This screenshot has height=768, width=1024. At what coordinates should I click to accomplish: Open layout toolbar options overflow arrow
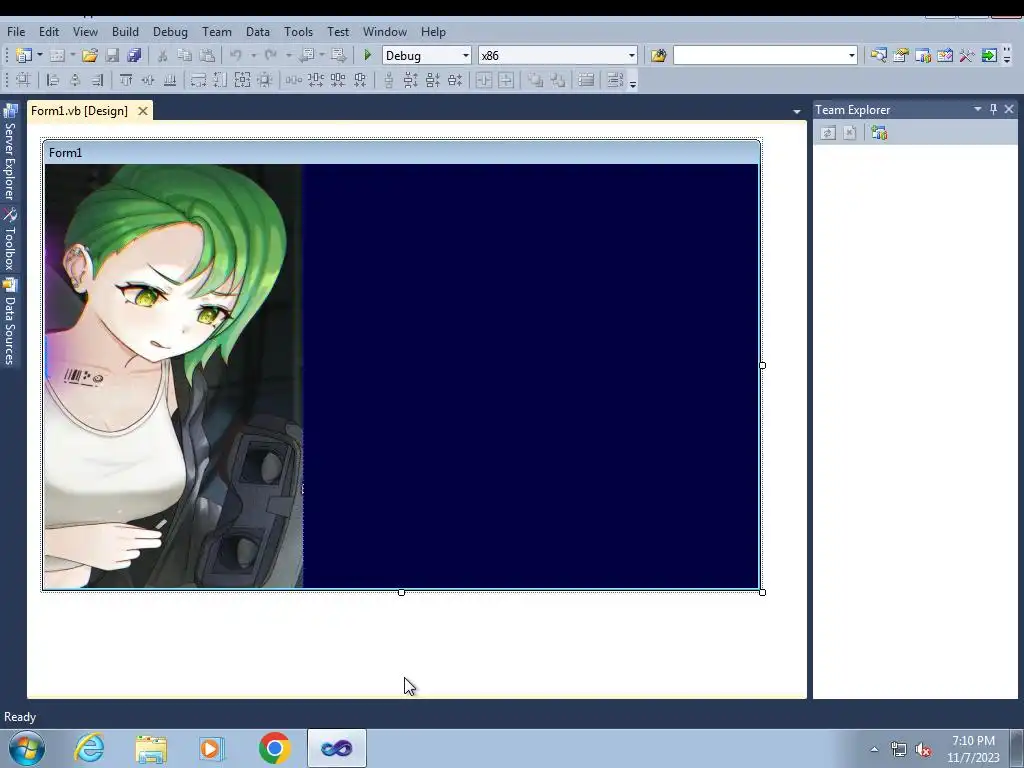pos(633,82)
